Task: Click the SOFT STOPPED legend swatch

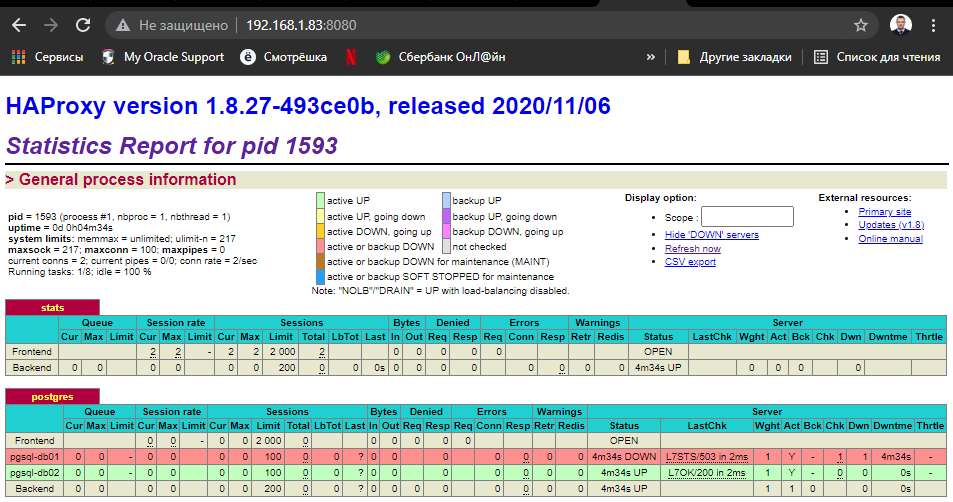Action: (x=320, y=277)
